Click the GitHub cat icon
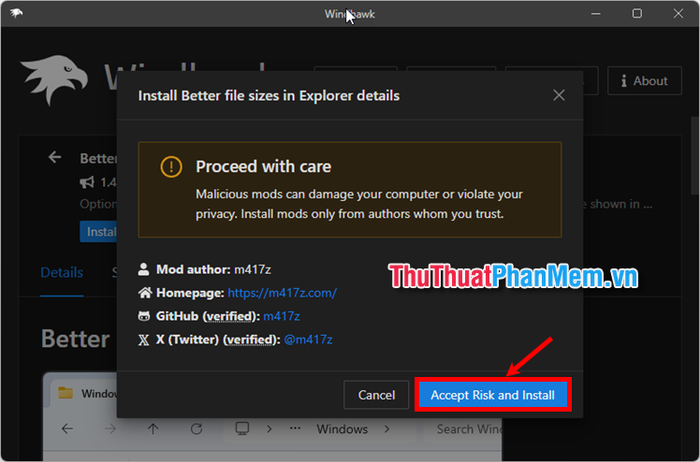Image resolution: width=700 pixels, height=462 pixels. (x=144, y=316)
